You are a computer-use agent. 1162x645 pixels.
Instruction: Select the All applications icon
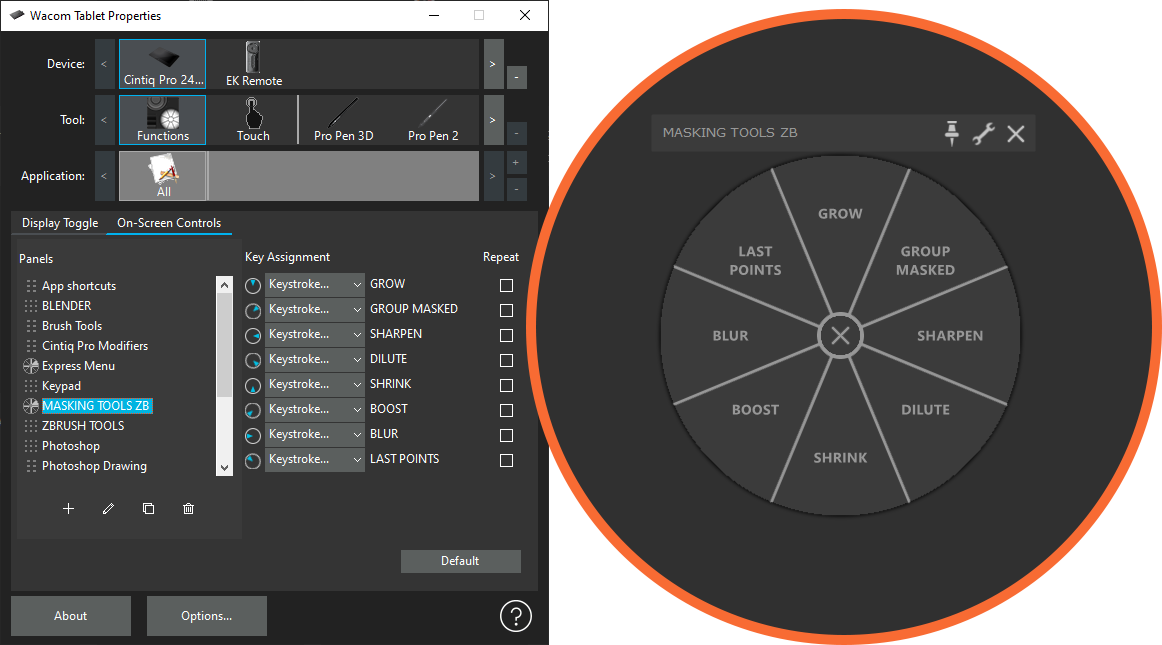tap(163, 176)
